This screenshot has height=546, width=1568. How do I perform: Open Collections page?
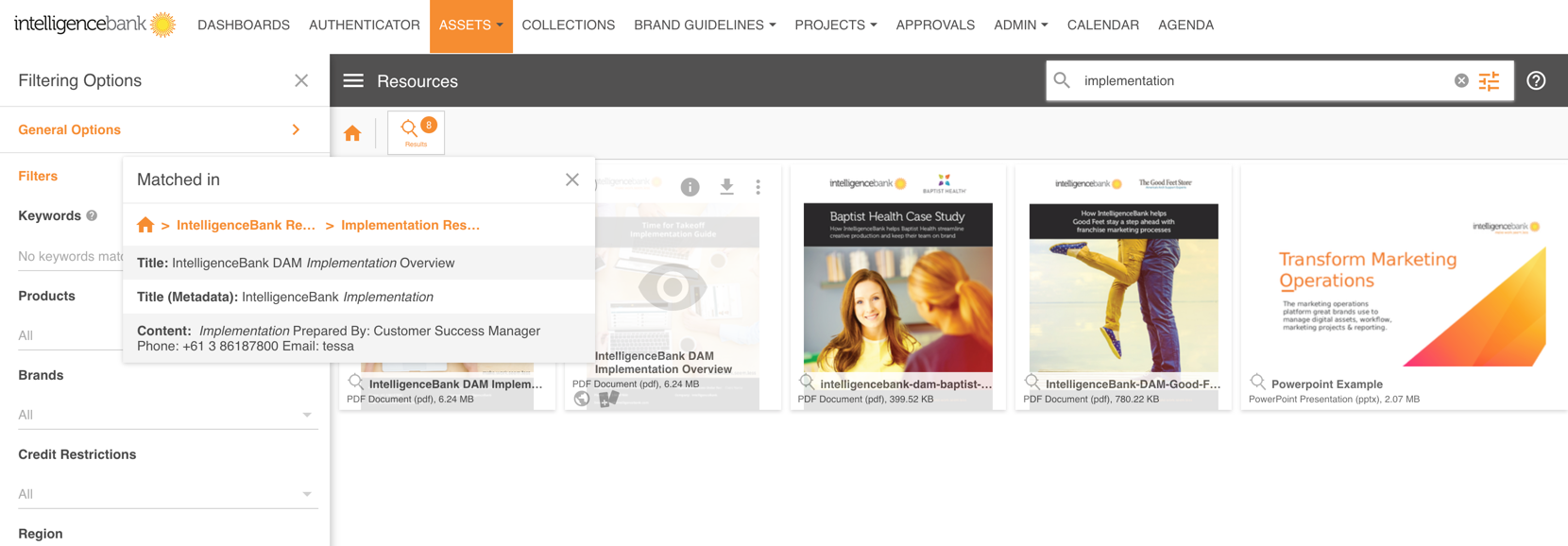coord(569,26)
